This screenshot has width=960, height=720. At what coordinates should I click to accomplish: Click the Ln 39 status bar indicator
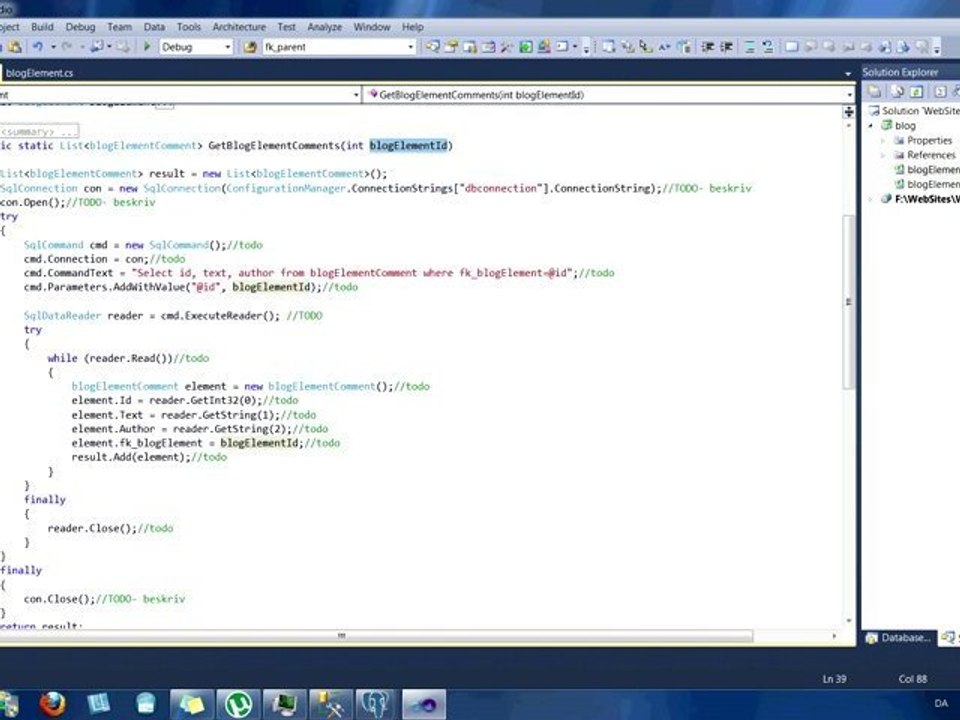coord(834,679)
